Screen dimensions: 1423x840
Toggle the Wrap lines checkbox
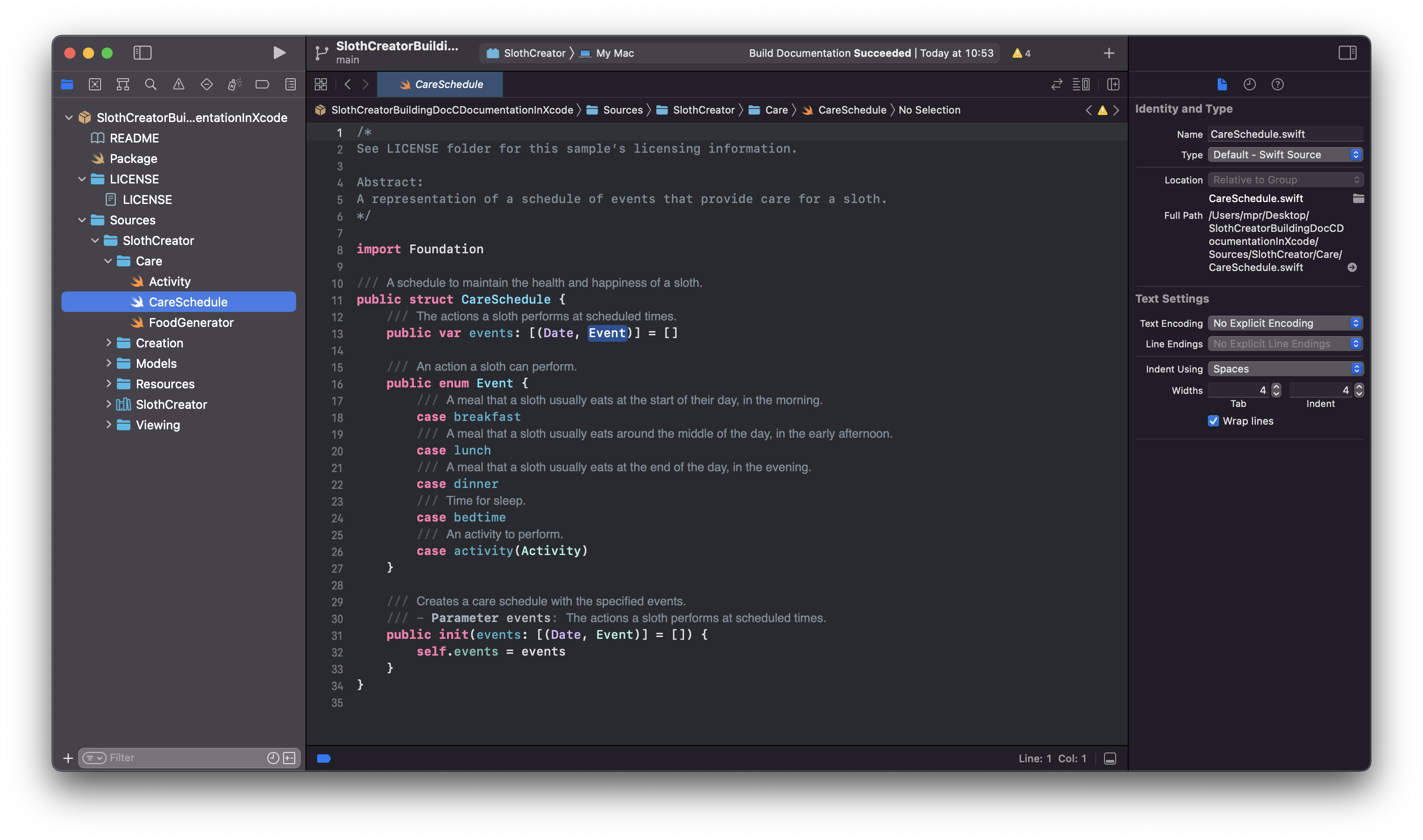(x=1213, y=420)
